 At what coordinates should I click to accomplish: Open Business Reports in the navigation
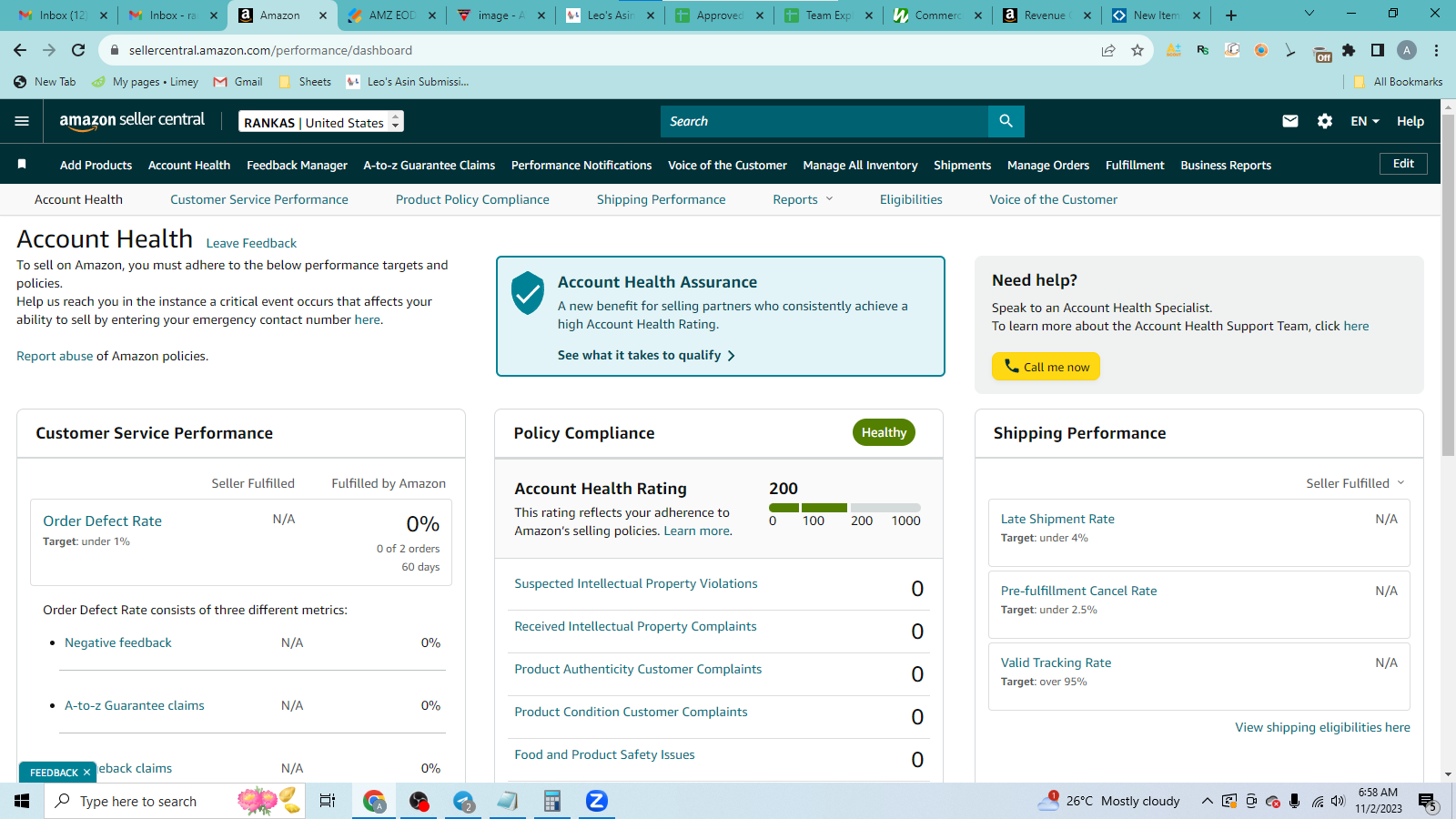(x=1226, y=165)
